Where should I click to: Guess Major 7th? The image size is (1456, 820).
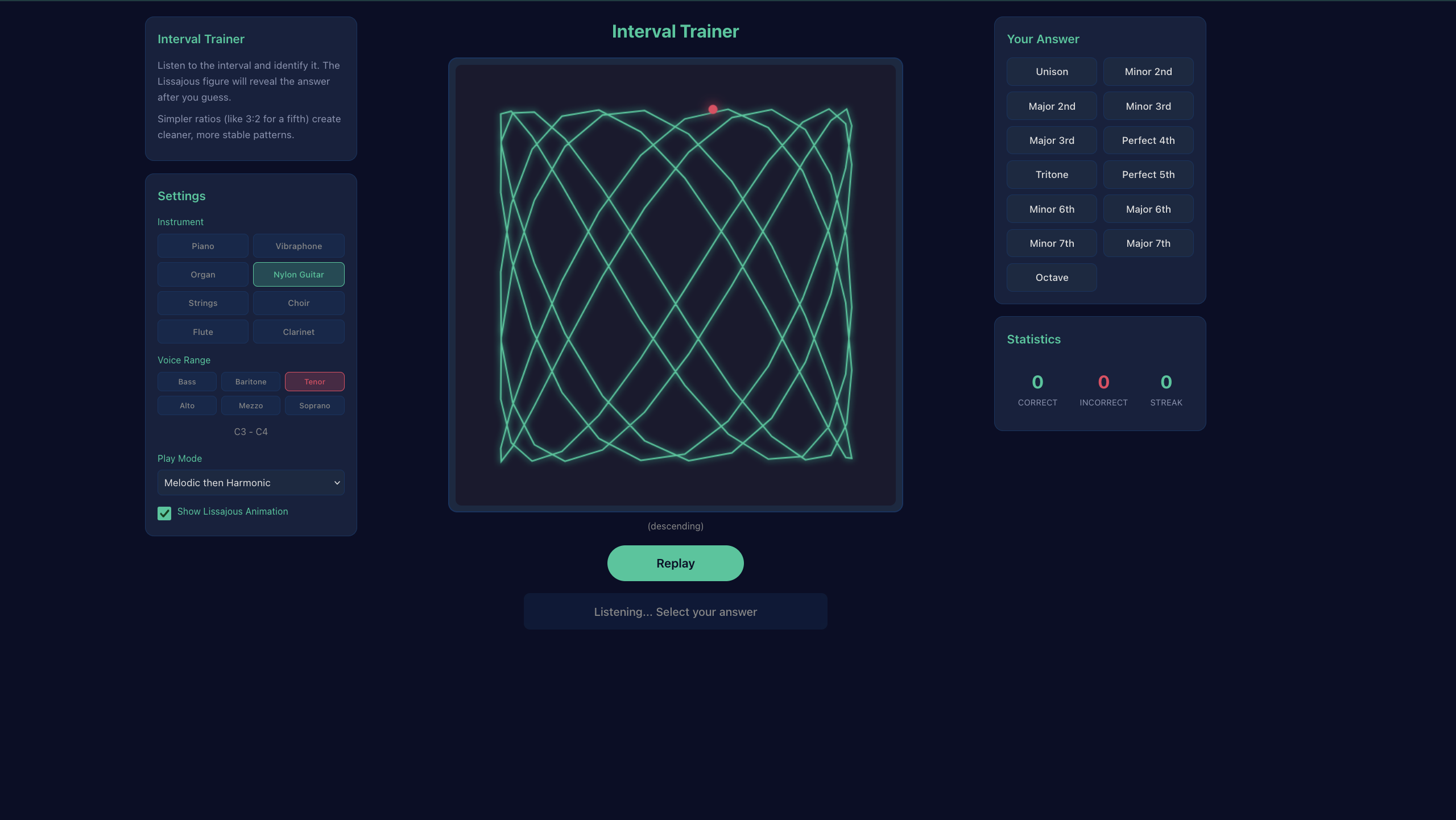[1148, 243]
